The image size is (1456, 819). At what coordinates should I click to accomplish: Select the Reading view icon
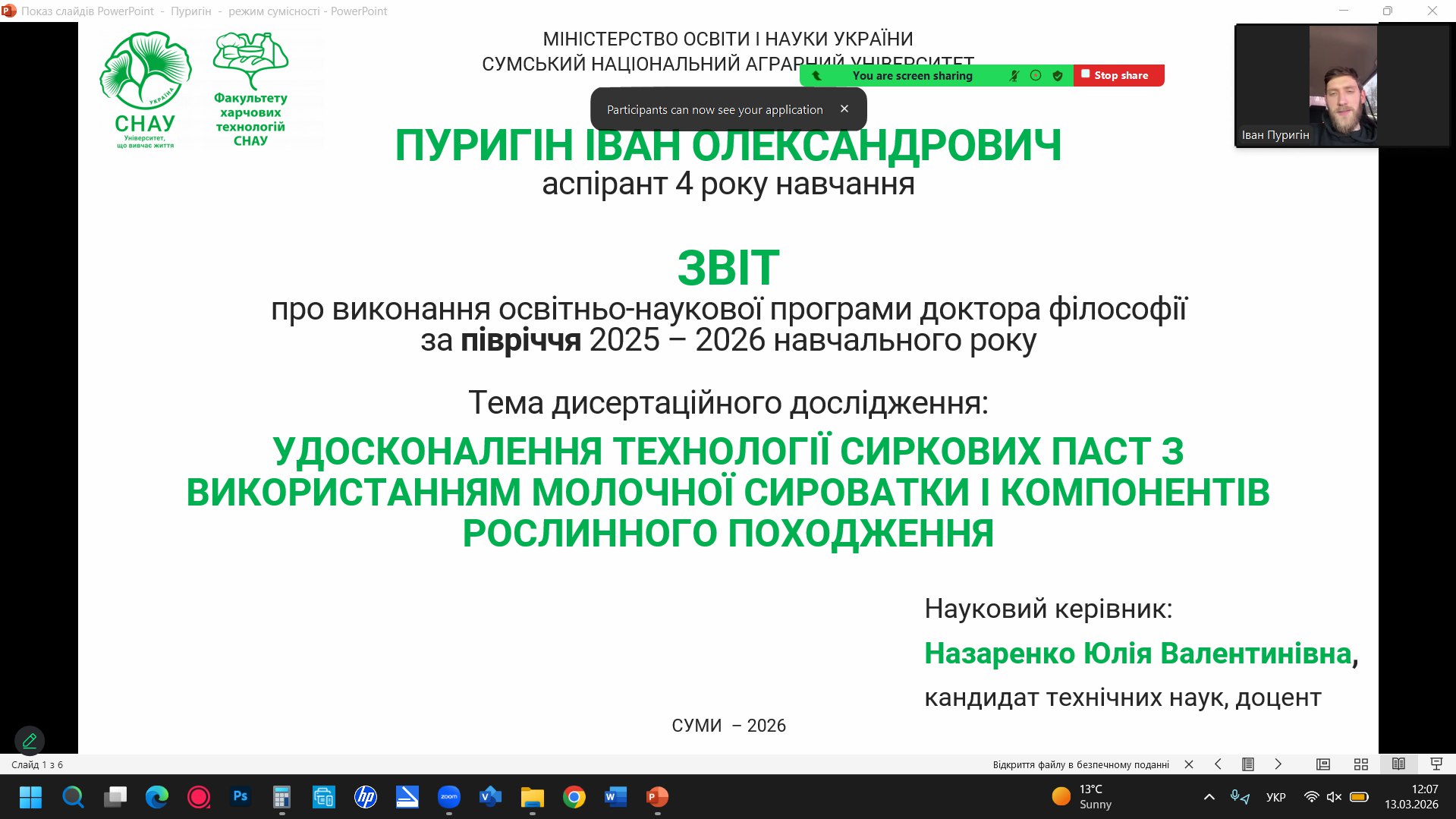click(1398, 764)
